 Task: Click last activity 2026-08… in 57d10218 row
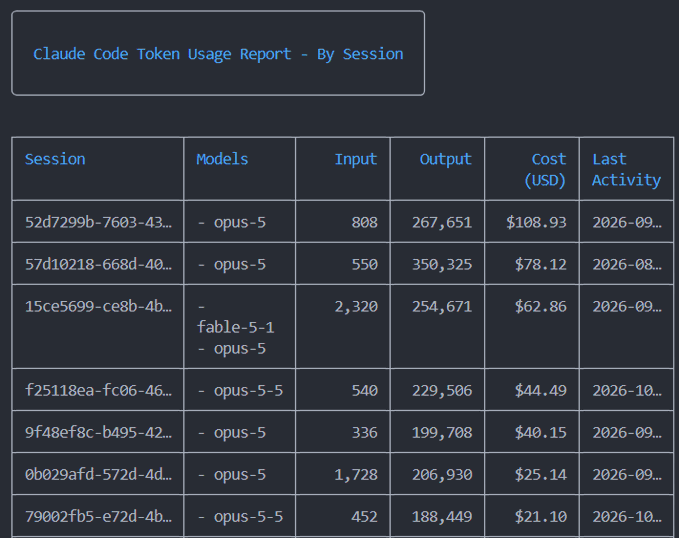point(627,264)
